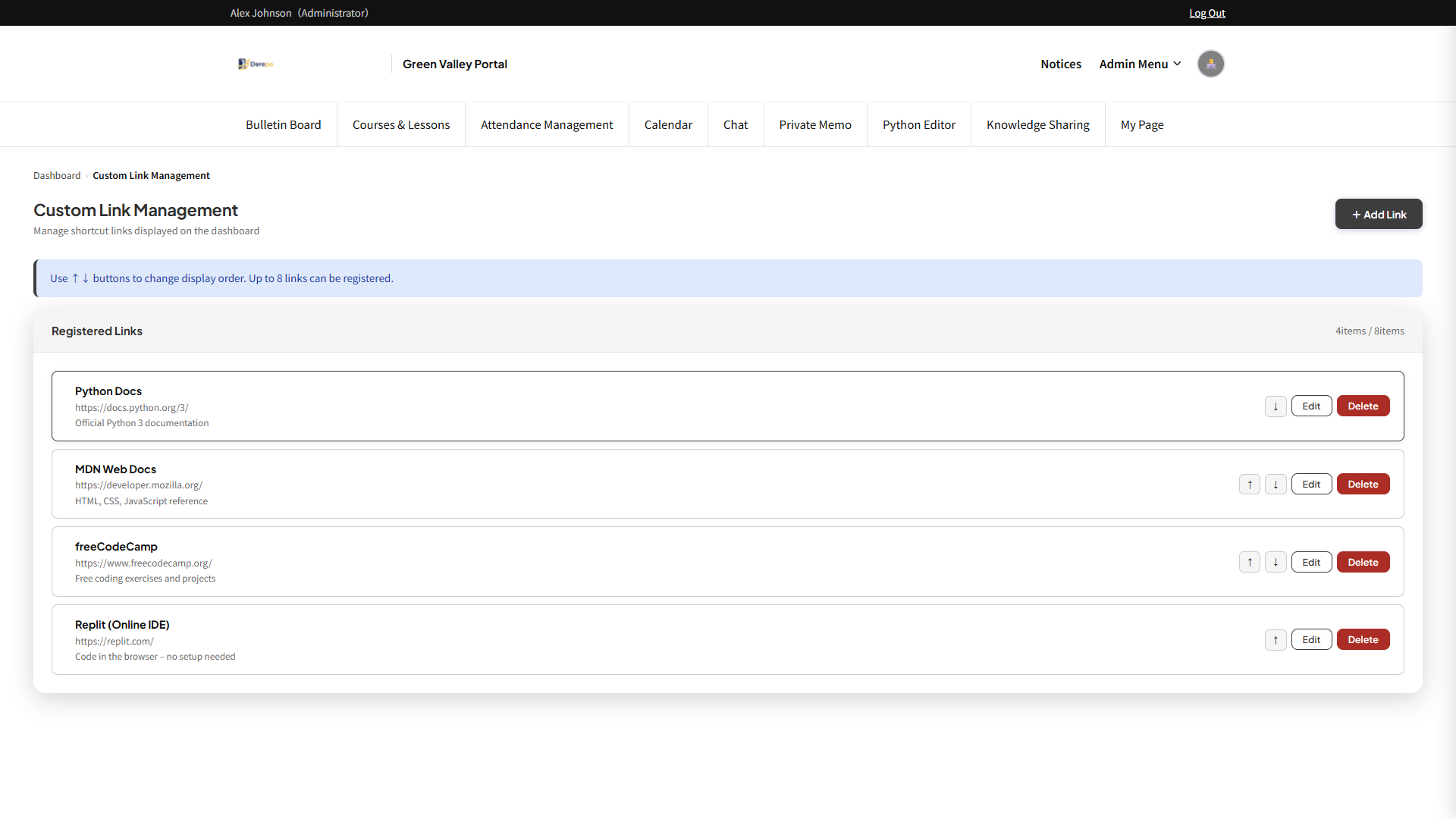Click Green Valley Portal title
Viewport: 1456px width, 819px height.
(x=455, y=64)
